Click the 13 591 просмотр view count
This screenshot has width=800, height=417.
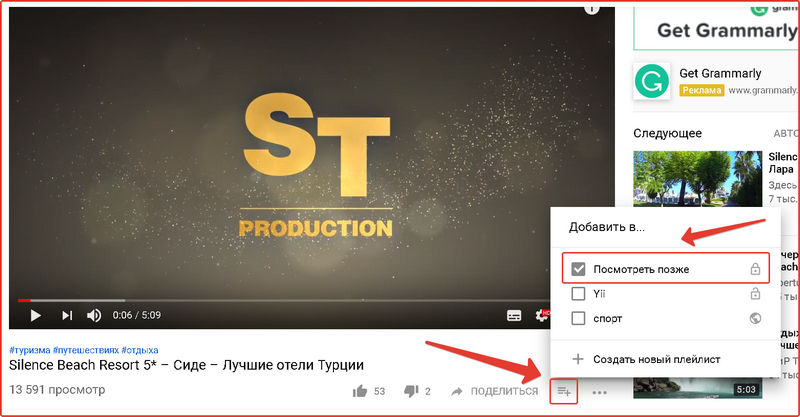57,390
